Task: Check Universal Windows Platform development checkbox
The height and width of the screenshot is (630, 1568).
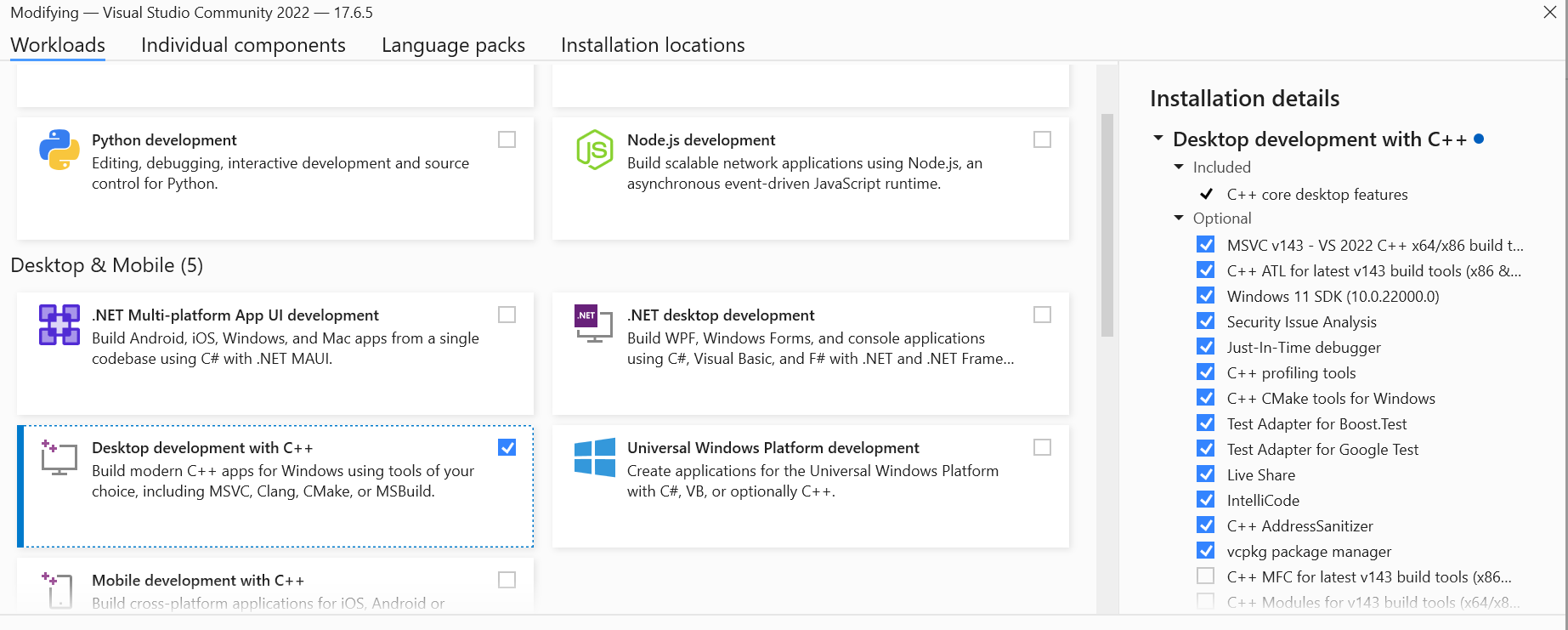Action: coord(1043,447)
